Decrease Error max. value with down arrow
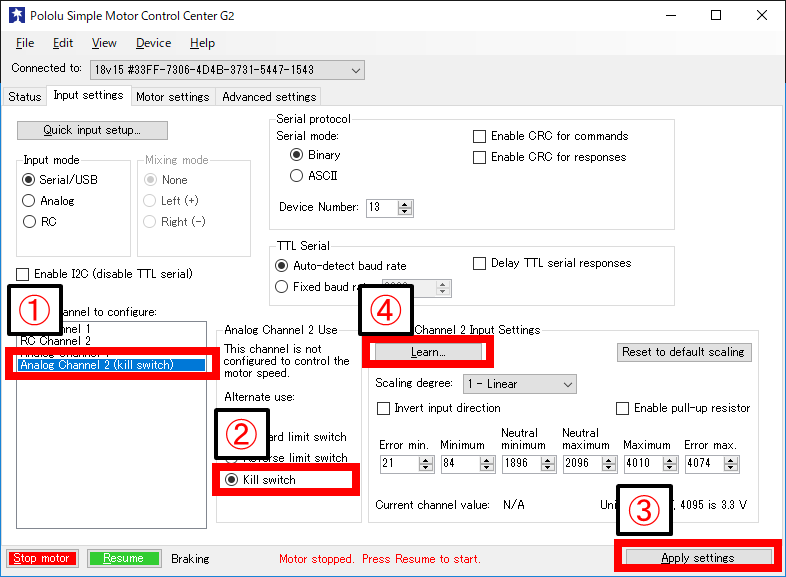786x577 pixels. (x=731, y=468)
